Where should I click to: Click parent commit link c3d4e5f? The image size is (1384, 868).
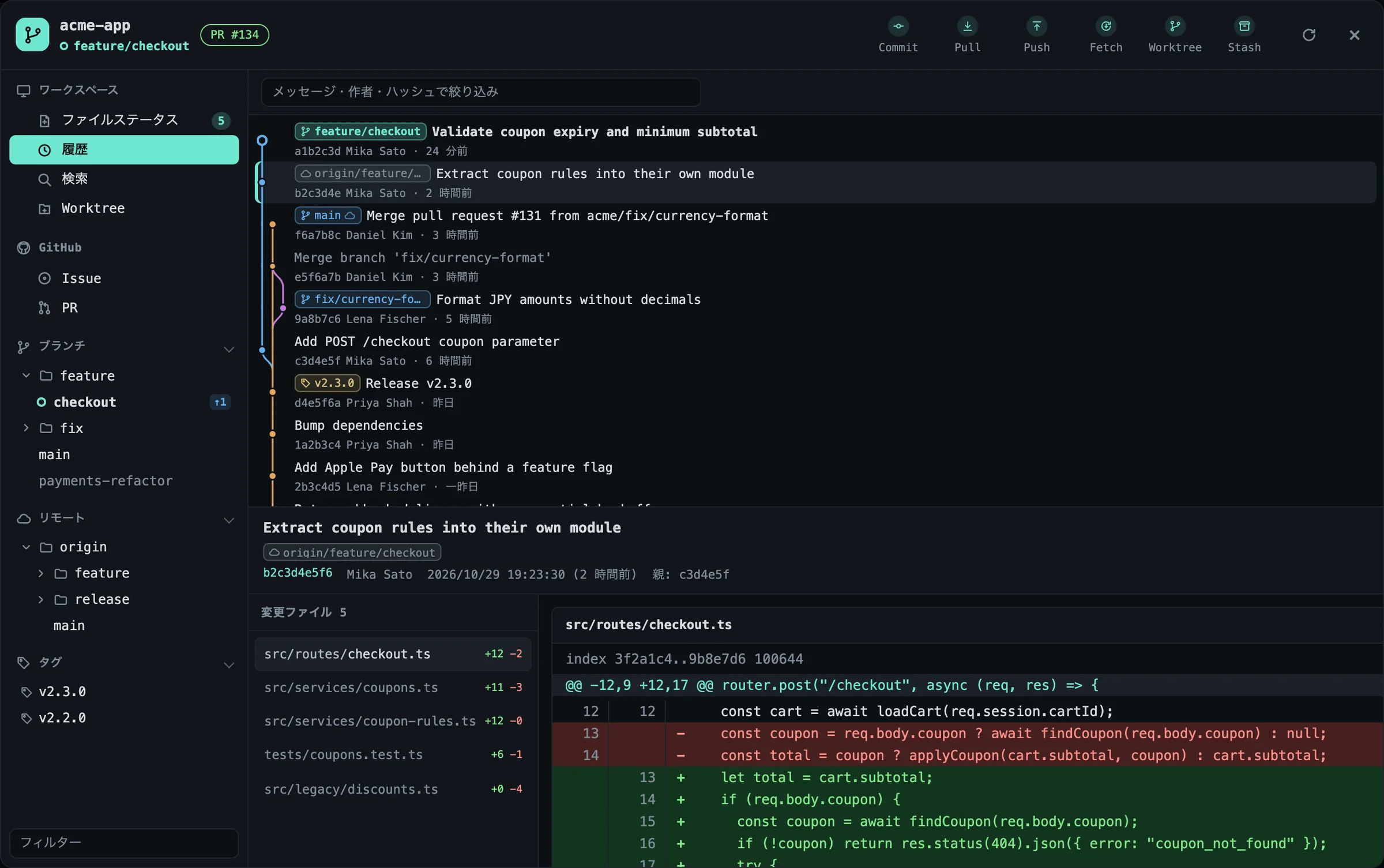[704, 574]
